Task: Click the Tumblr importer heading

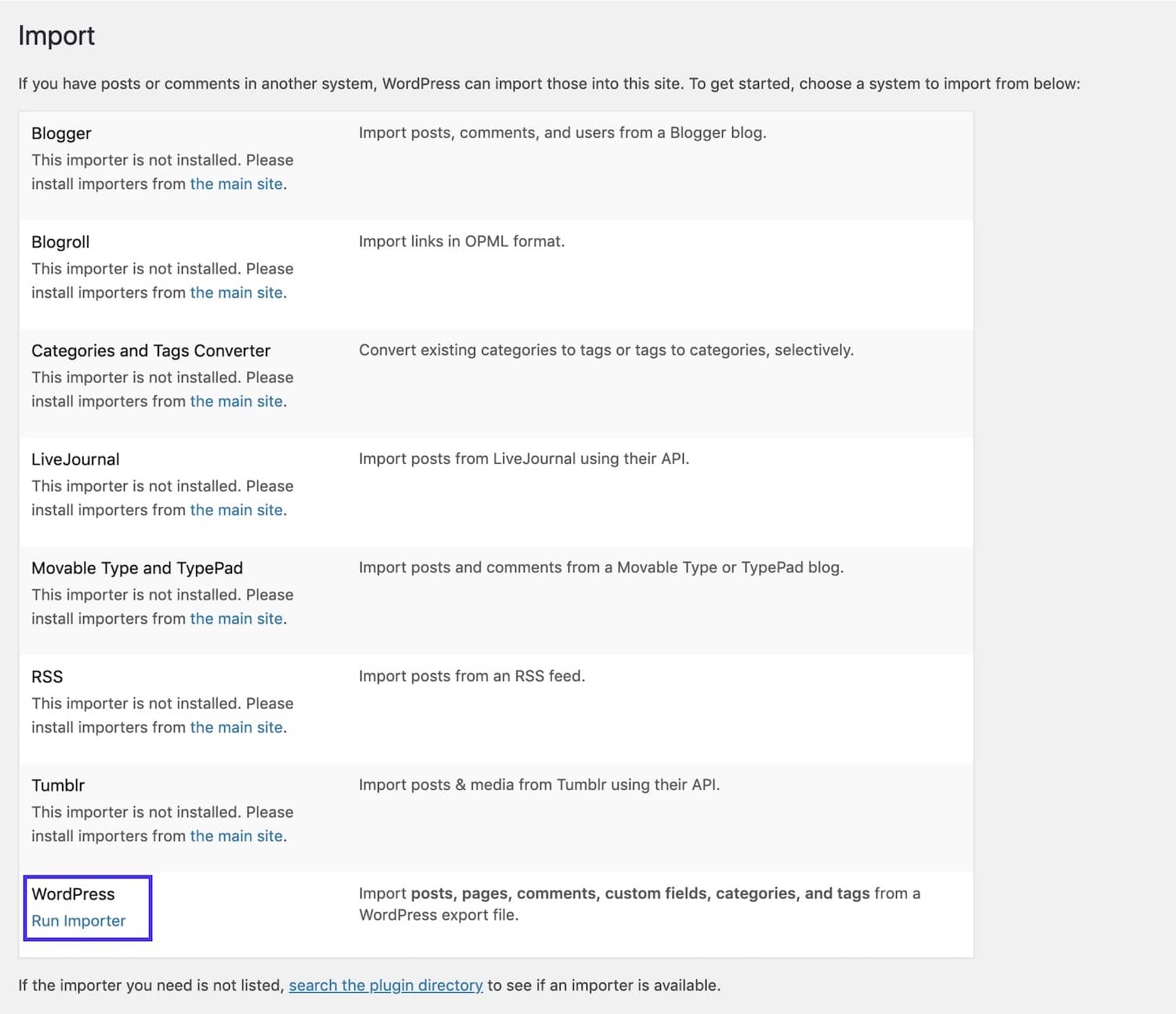Action: pos(58,785)
